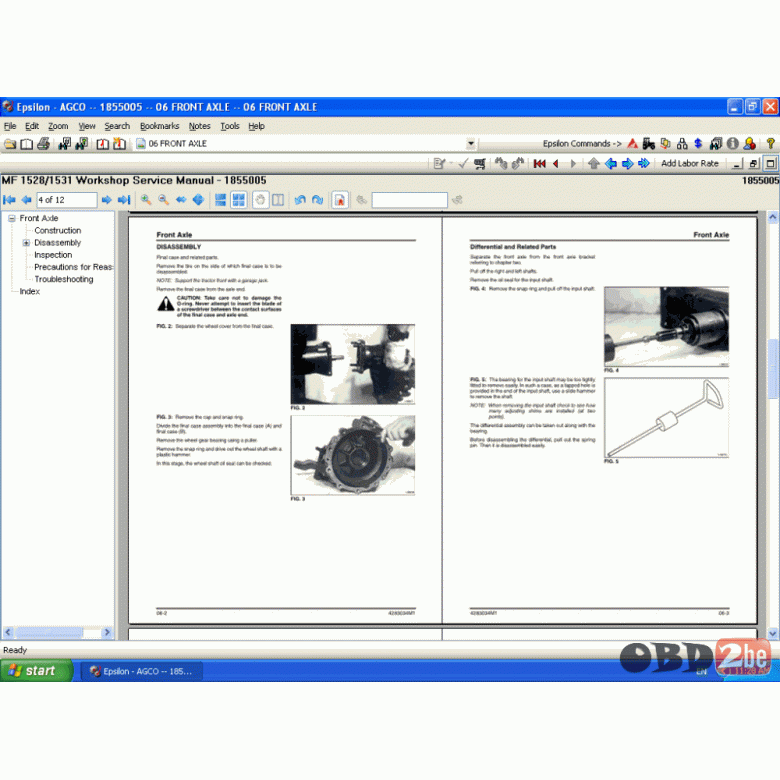Click the page number field showing 4 of 12
This screenshot has height=780, width=780.
67,200
